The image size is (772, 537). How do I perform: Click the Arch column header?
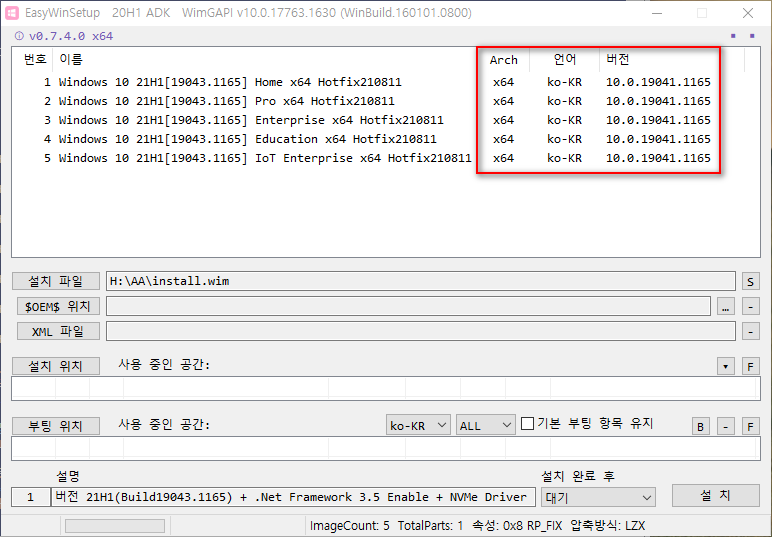click(x=504, y=60)
